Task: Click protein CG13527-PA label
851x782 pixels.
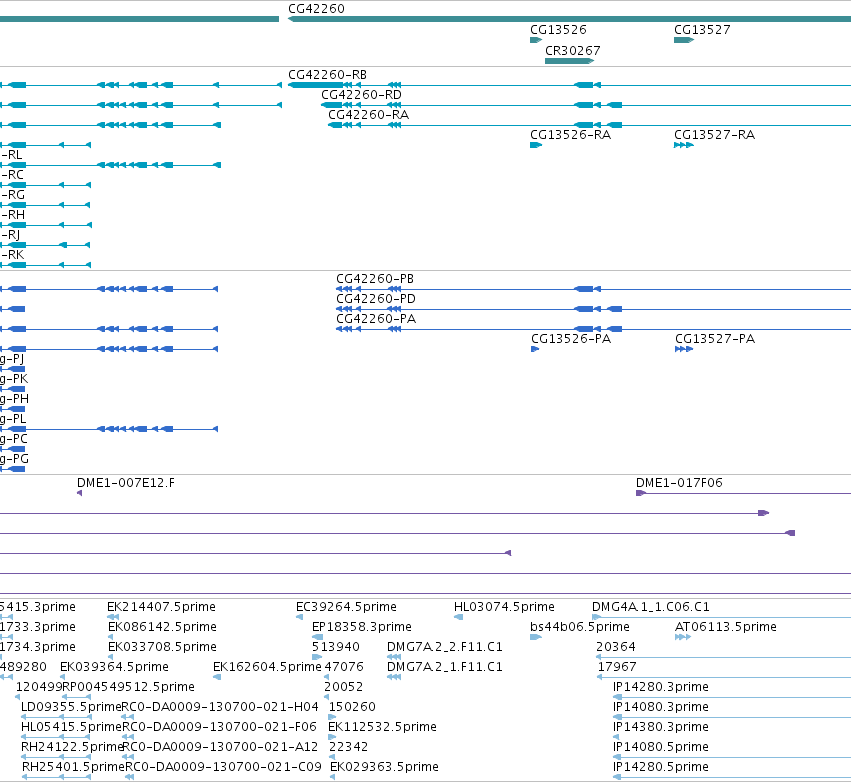Action: (715, 339)
